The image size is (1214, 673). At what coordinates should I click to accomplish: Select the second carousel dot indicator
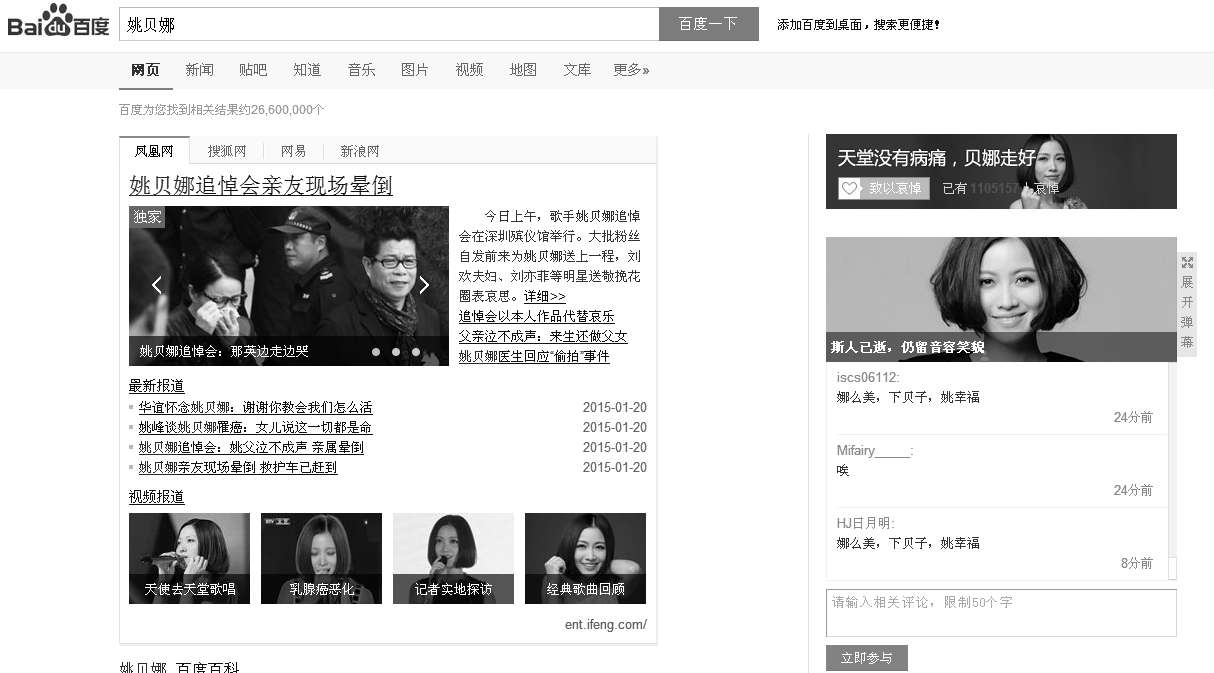(396, 352)
